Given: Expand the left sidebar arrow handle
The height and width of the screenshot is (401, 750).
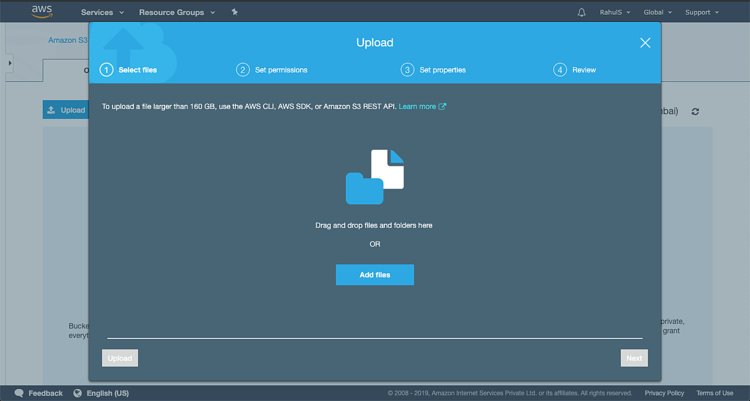Looking at the screenshot, I should [9, 62].
